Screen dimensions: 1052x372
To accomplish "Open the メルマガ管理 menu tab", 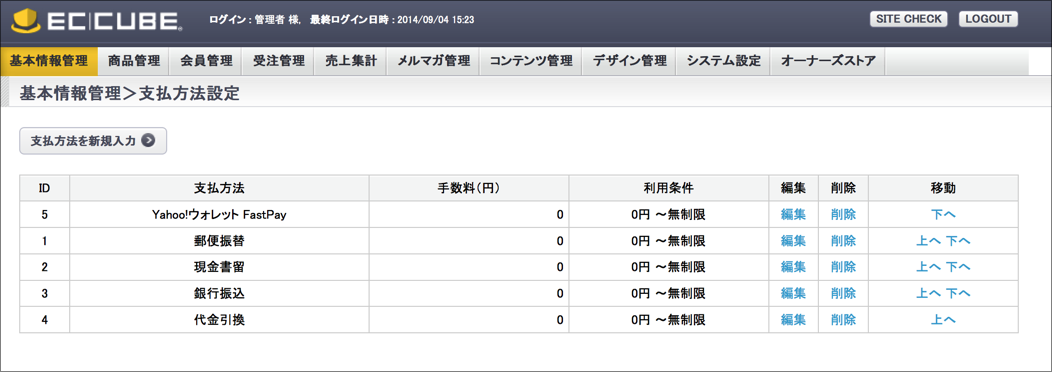I will click(x=433, y=61).
